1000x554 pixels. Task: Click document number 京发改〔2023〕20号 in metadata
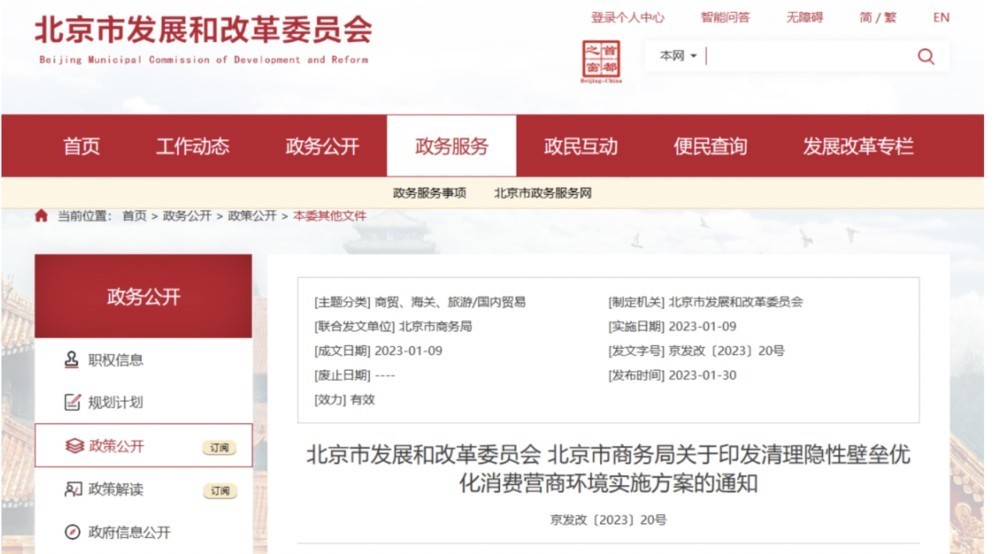click(726, 351)
